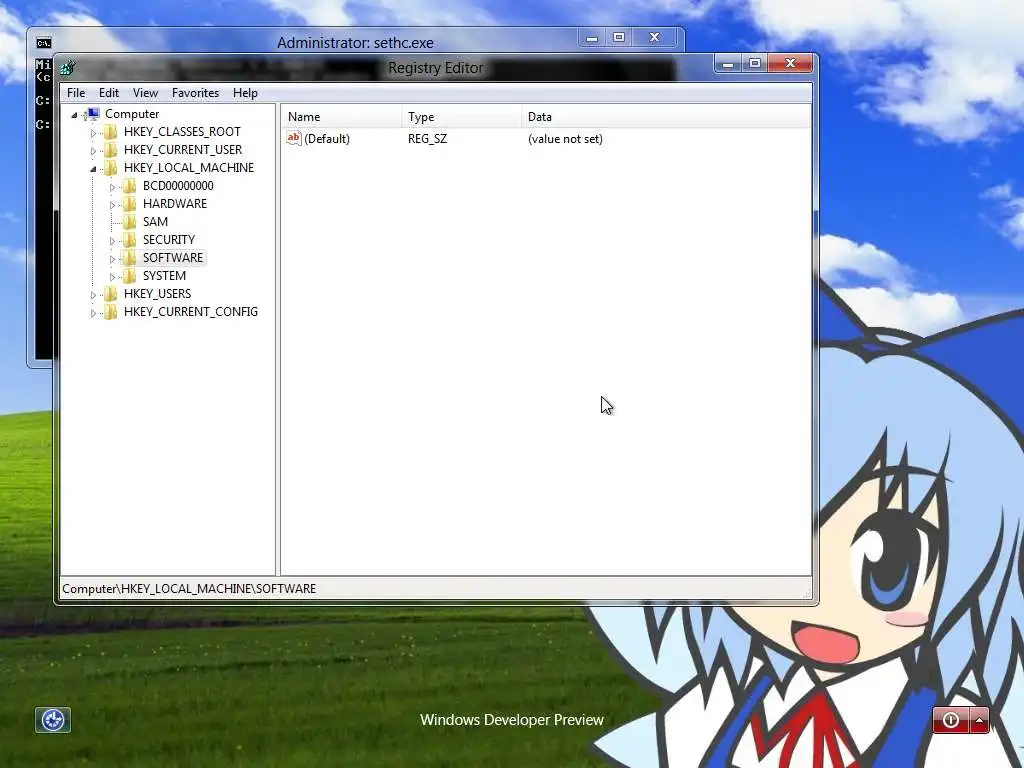Click the SOFTWARE folder icon
This screenshot has height=768, width=1024.
(x=130, y=258)
